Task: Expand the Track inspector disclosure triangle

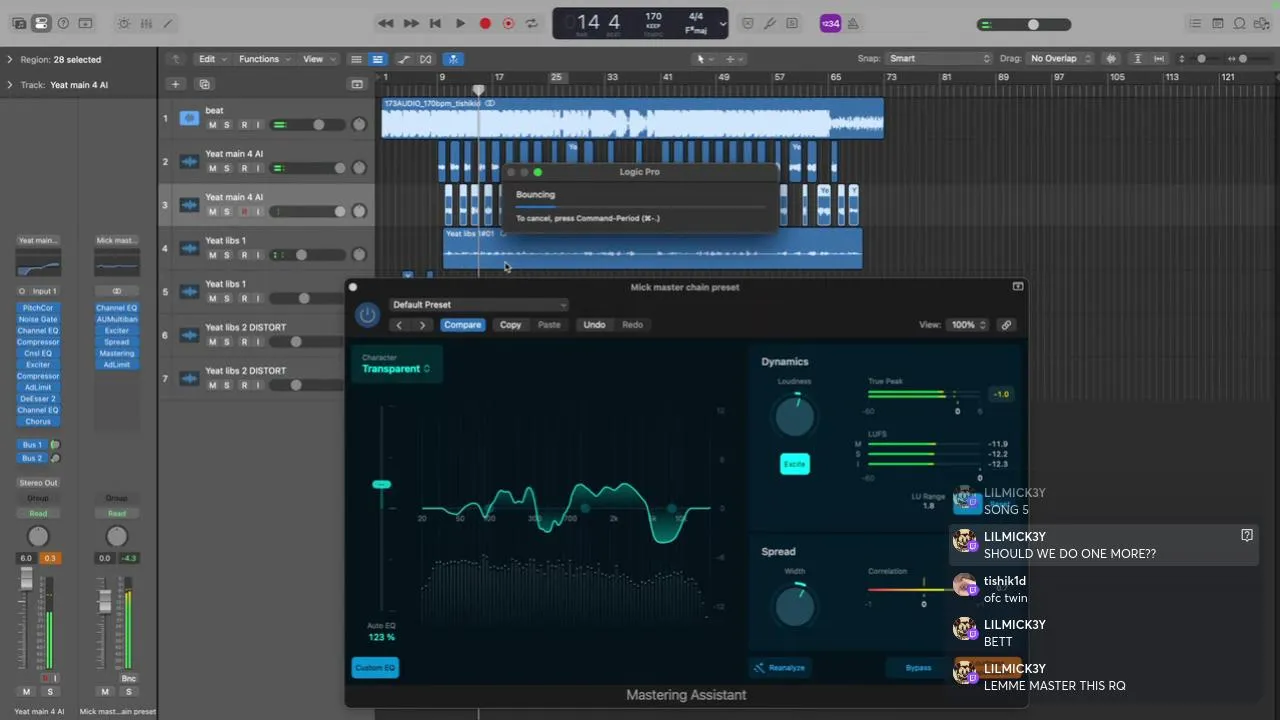Action: click(x=10, y=85)
